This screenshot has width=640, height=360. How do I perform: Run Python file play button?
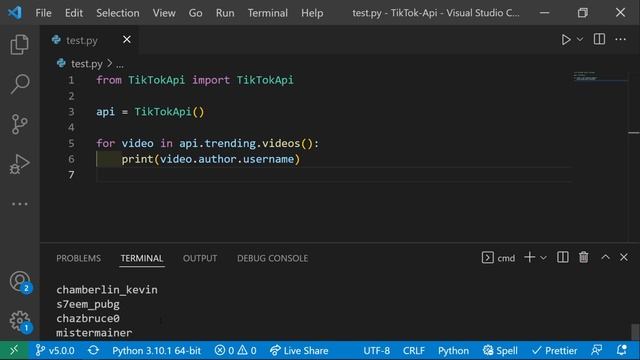(566, 40)
